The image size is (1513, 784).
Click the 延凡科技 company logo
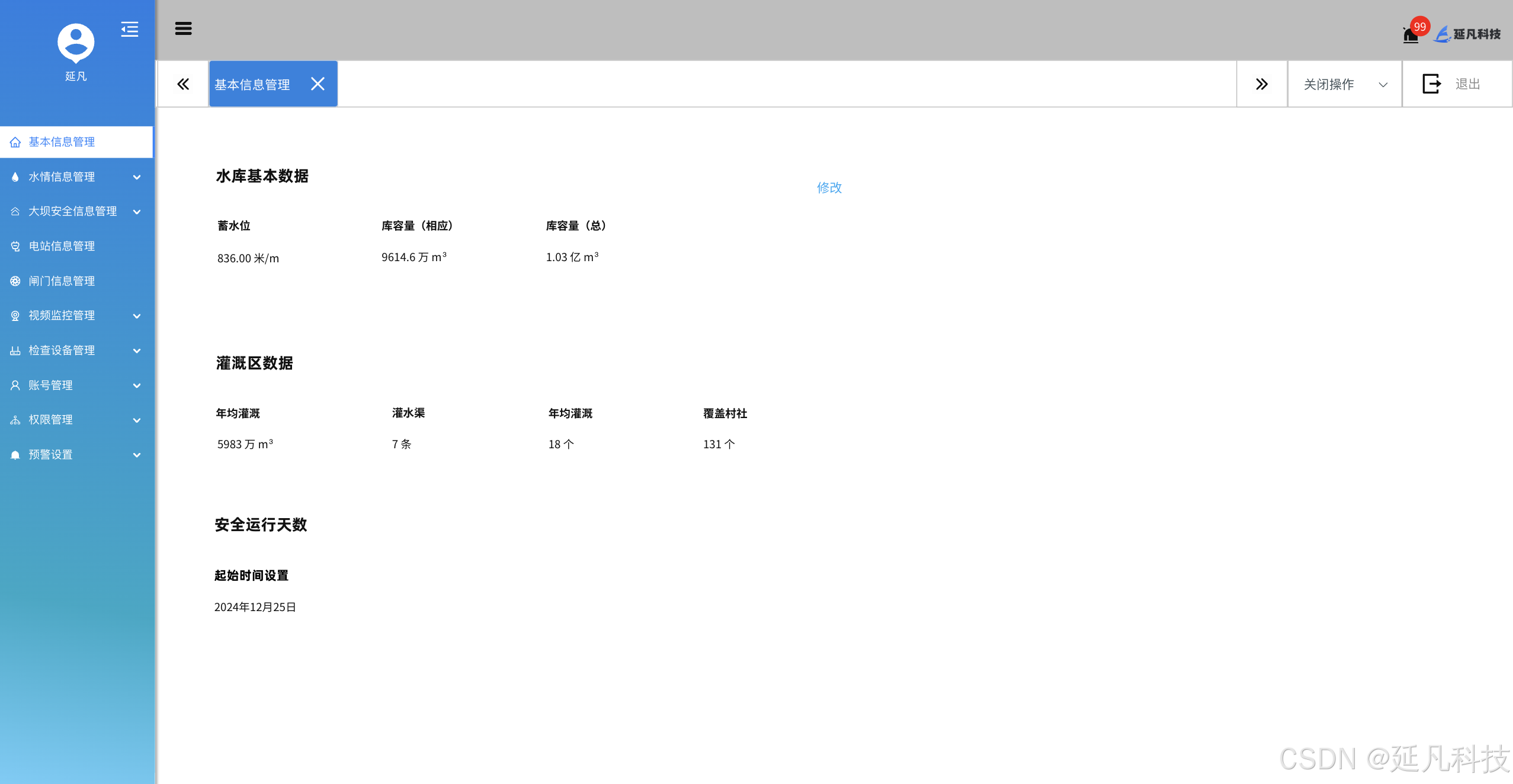1467,34
